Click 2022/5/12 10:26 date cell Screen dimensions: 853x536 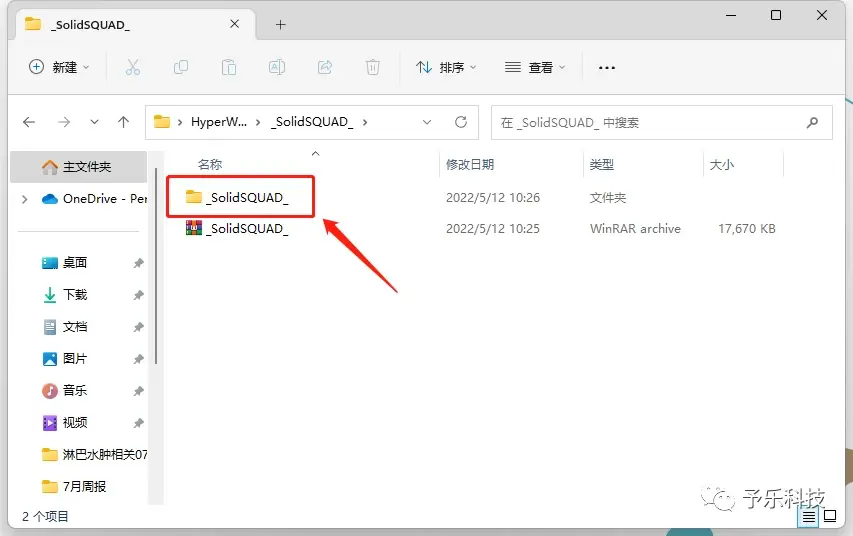[493, 198]
